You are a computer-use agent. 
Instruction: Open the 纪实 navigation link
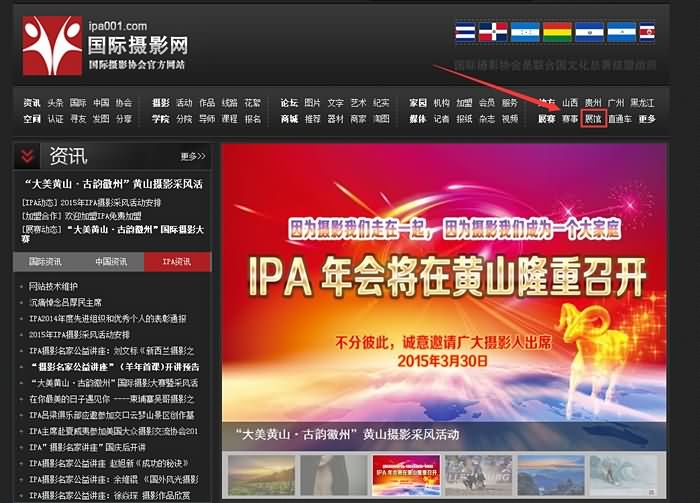pos(381,103)
